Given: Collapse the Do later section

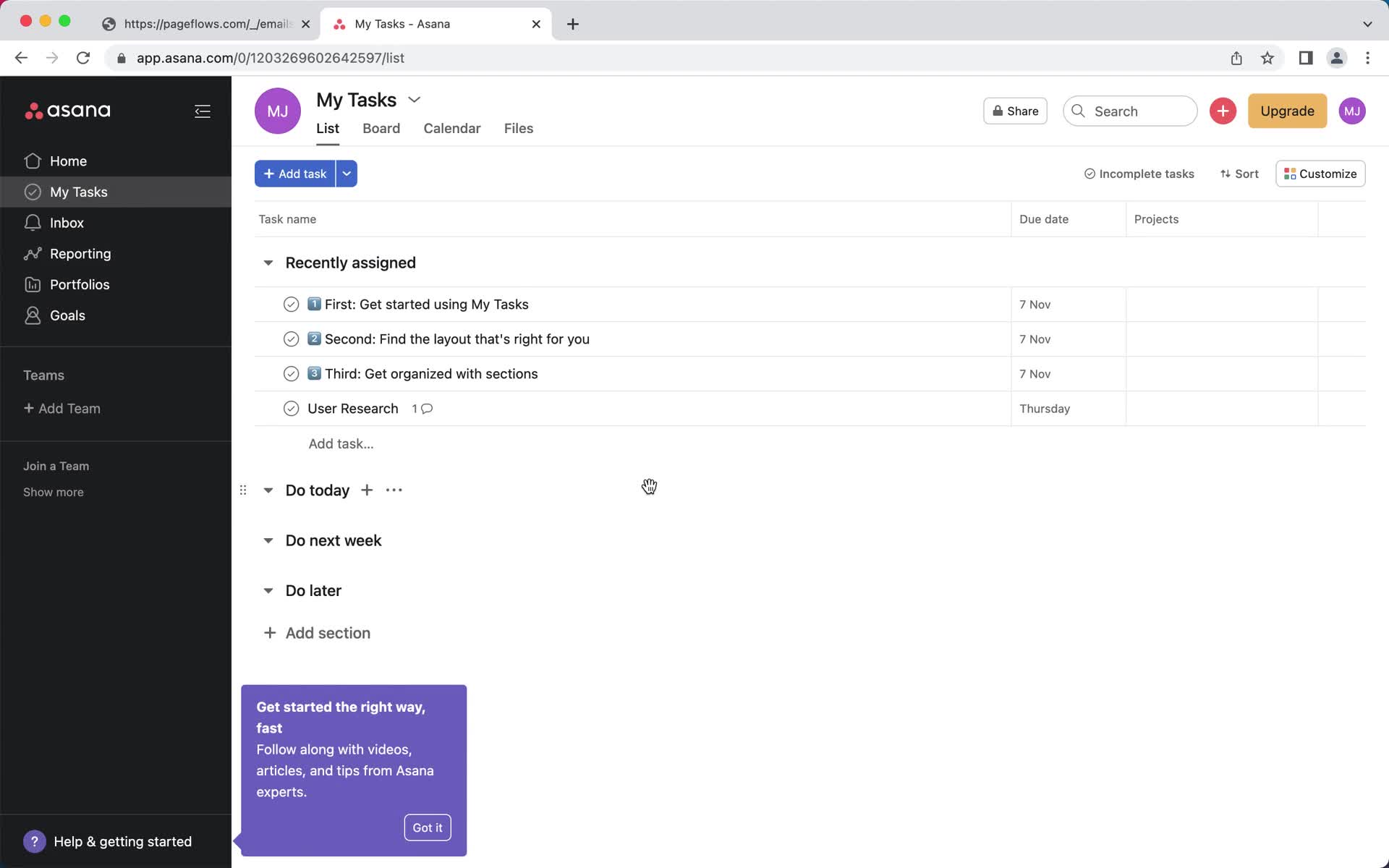Looking at the screenshot, I should point(268,591).
